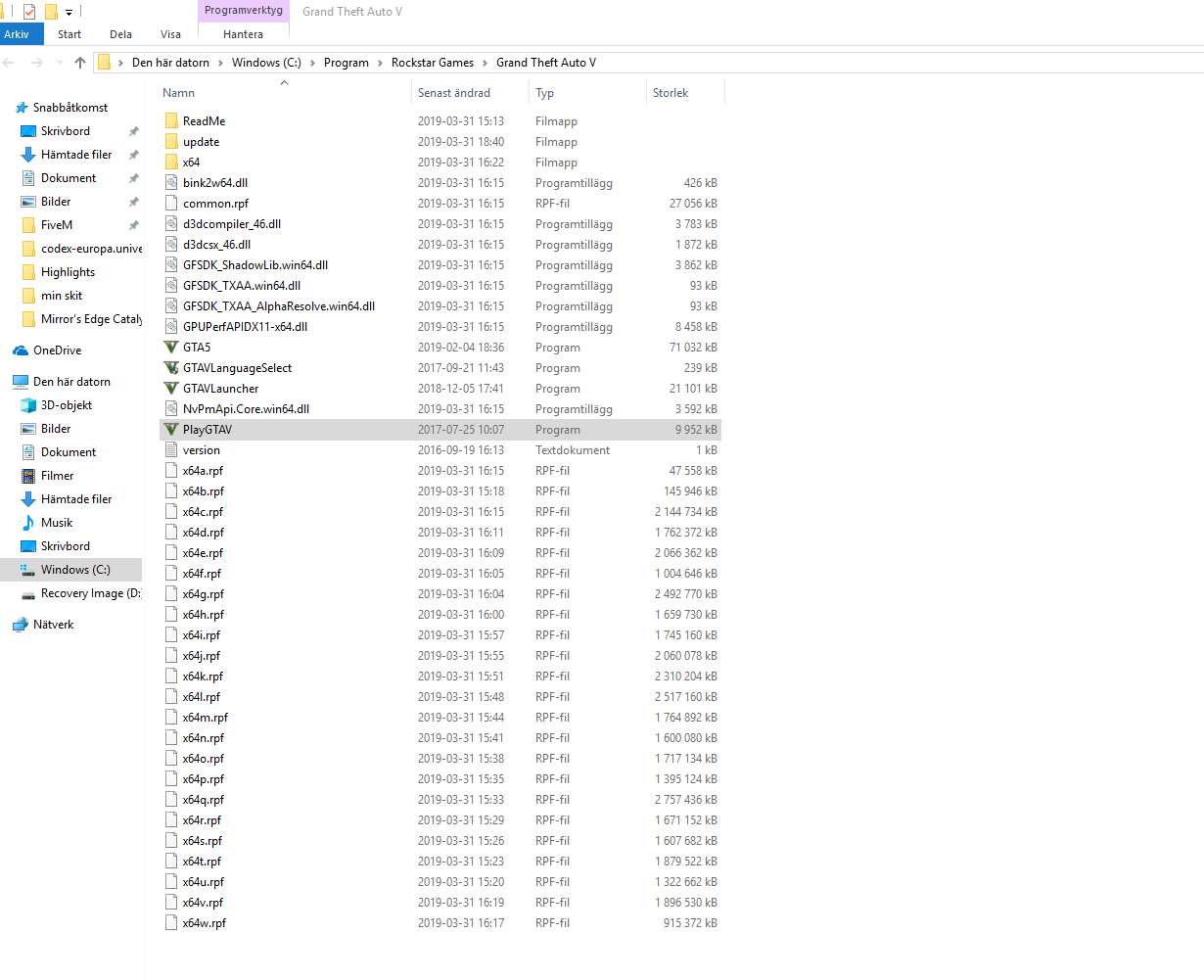Select Den här datorn in navigation pane
Image resolution: width=1204 pixels, height=980 pixels.
coord(71,382)
